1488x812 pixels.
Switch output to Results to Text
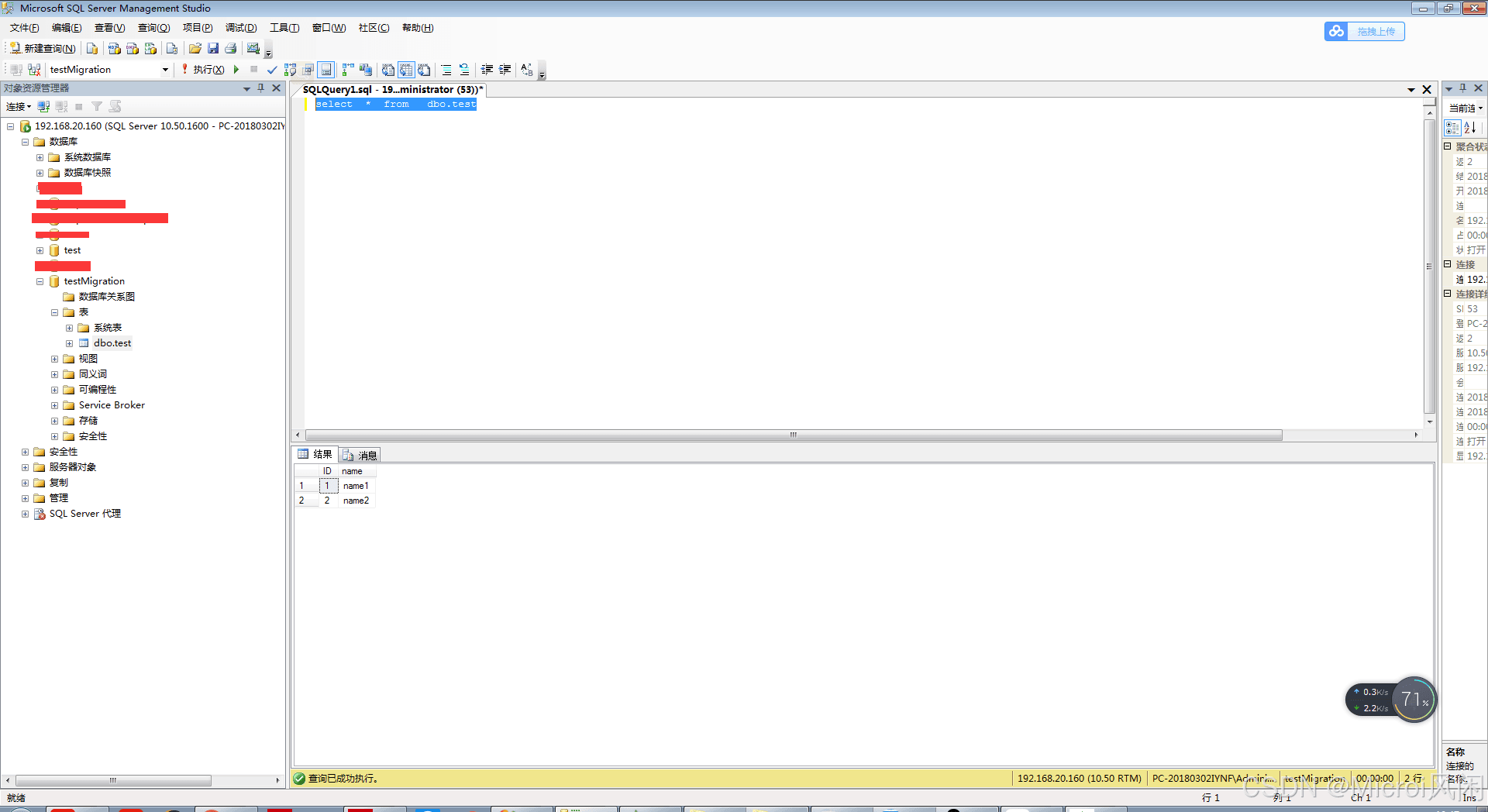(x=388, y=70)
